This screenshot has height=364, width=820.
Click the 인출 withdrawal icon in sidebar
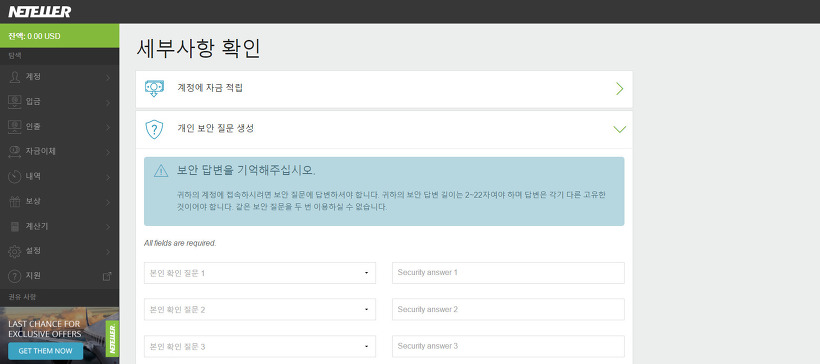coord(15,127)
